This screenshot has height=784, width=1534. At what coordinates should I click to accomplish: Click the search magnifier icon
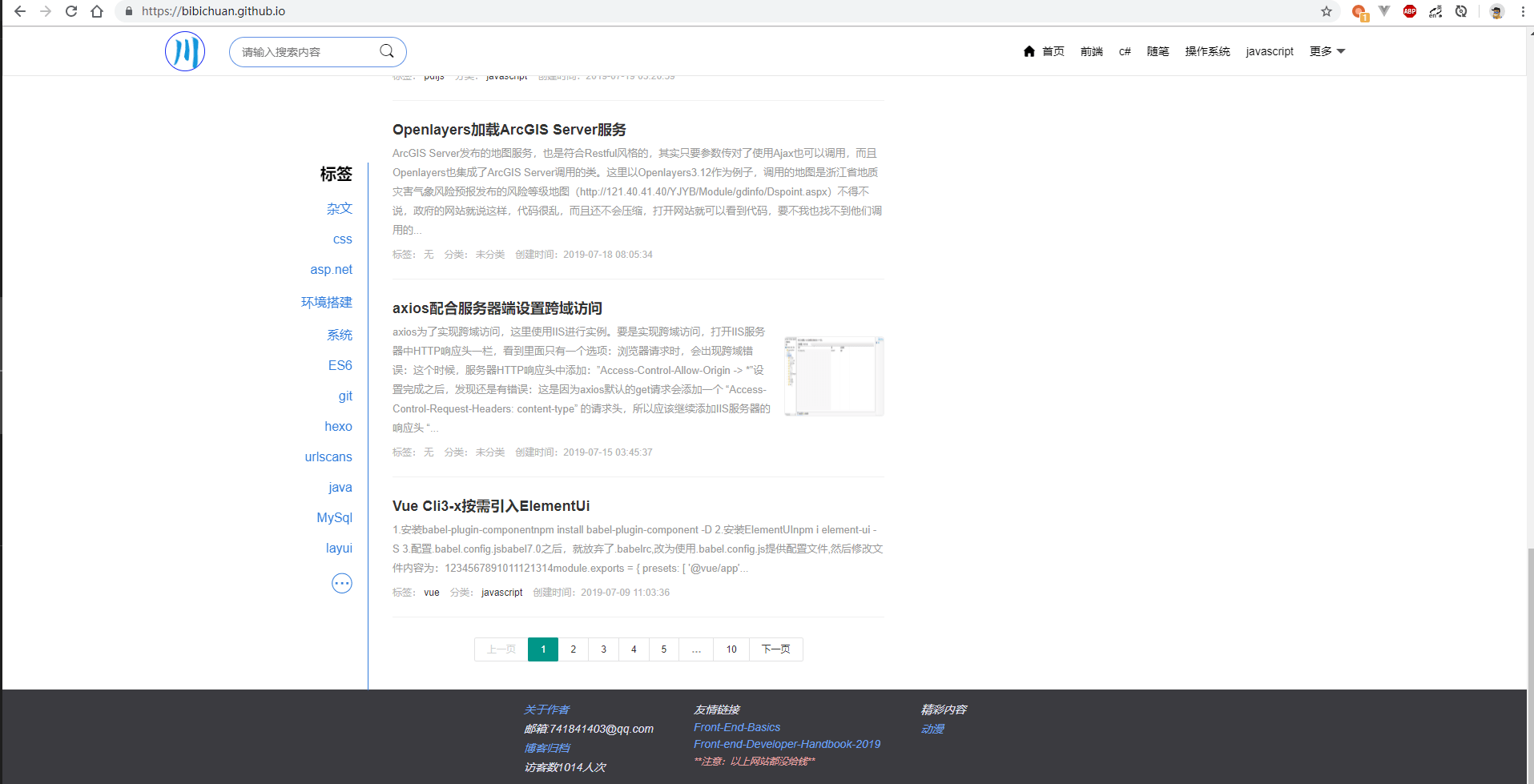pos(387,51)
